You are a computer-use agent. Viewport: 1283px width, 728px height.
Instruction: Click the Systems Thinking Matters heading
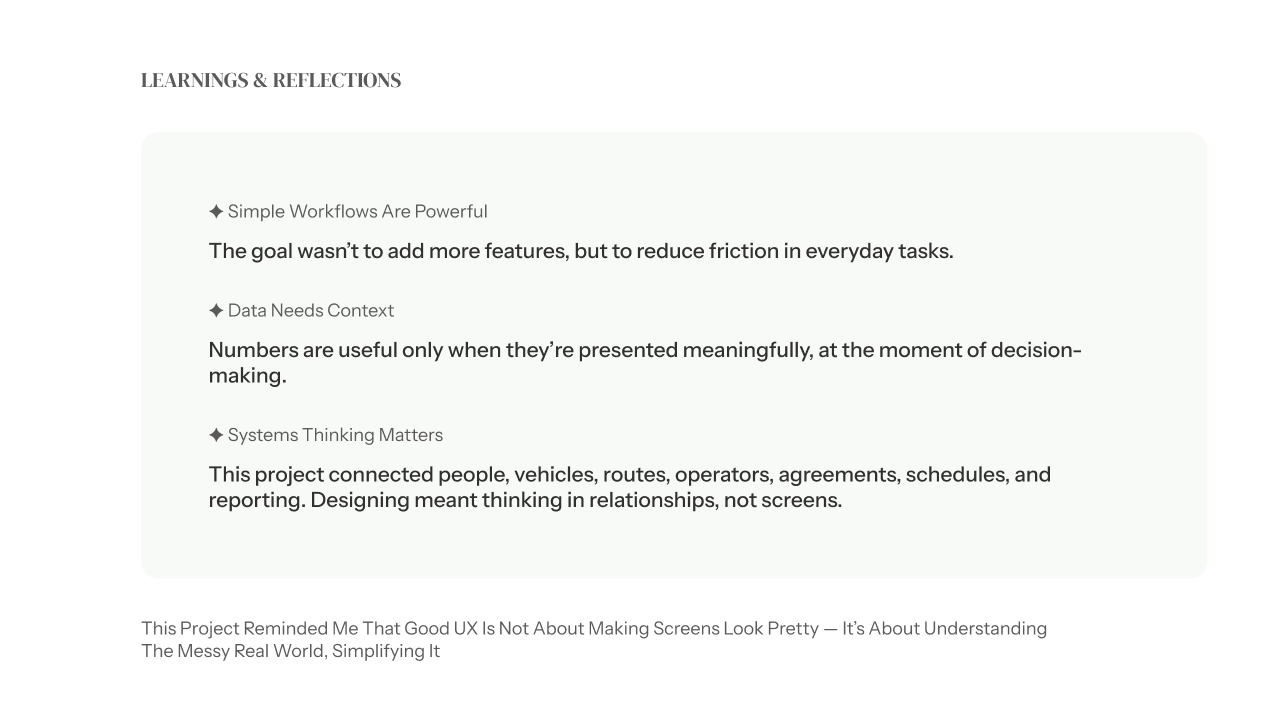click(x=335, y=435)
